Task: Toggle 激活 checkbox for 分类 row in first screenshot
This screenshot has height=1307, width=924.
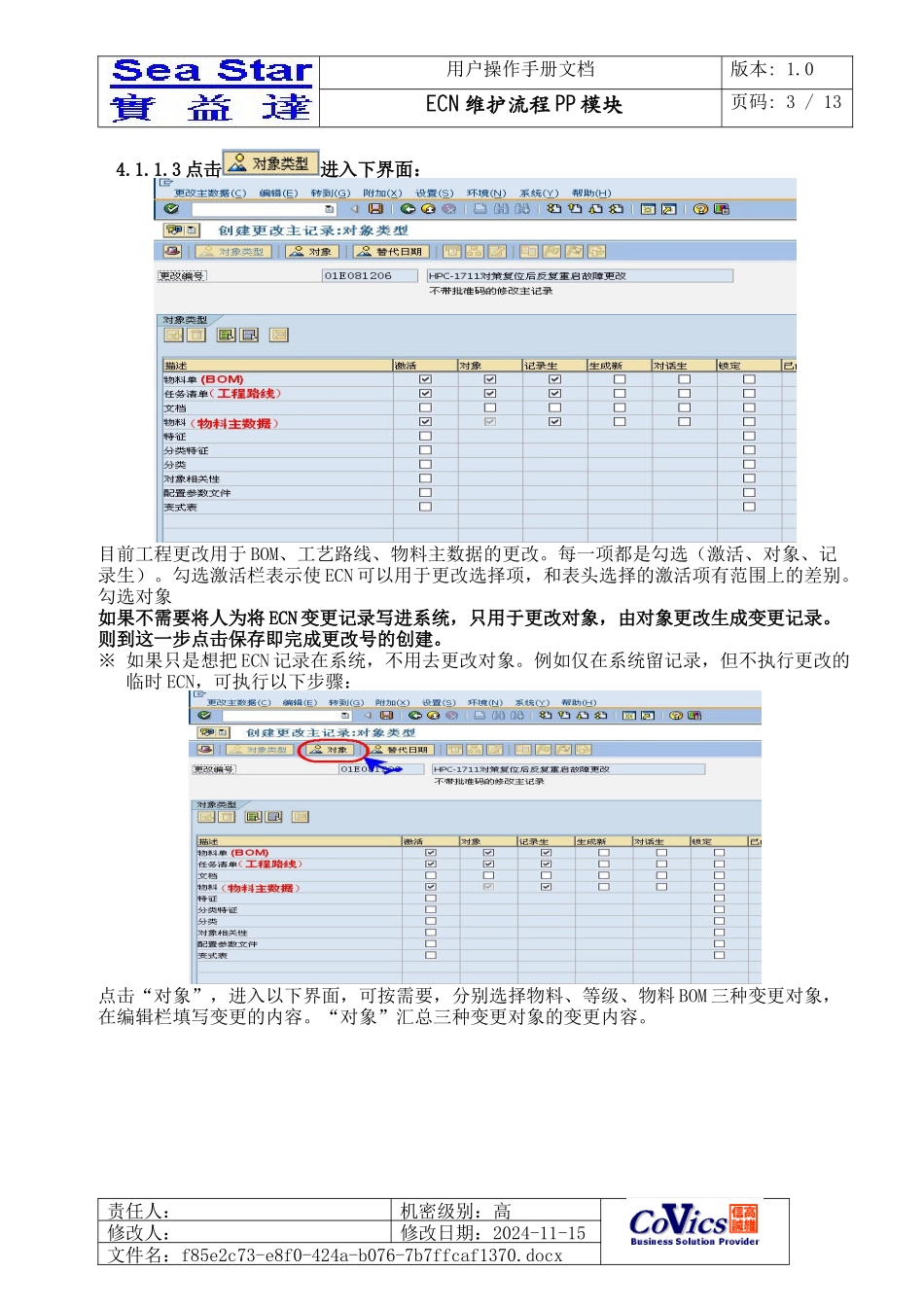Action: [x=425, y=465]
